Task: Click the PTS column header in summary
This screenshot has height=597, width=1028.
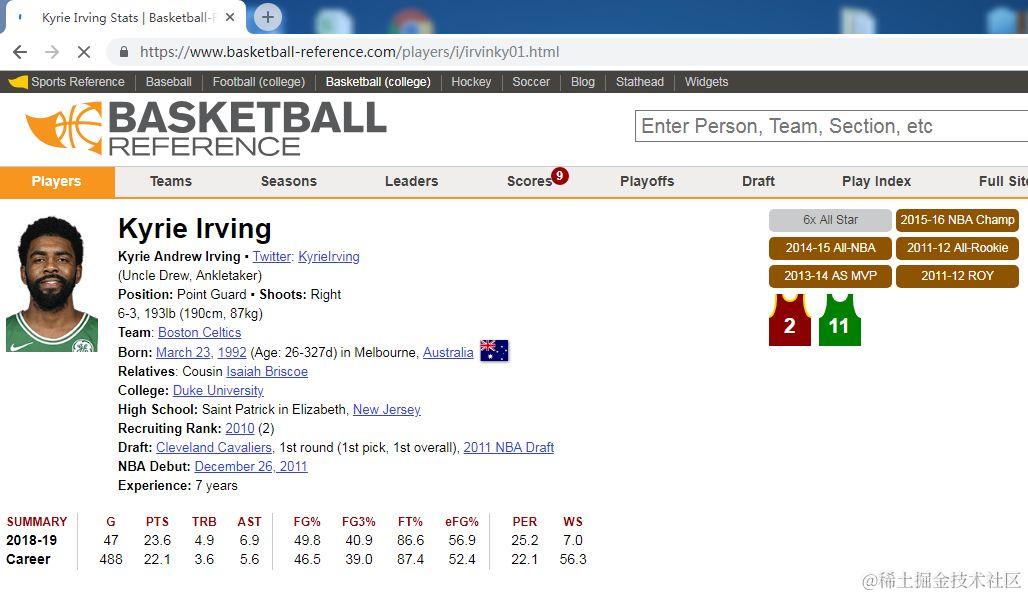Action: pyautogui.click(x=157, y=522)
